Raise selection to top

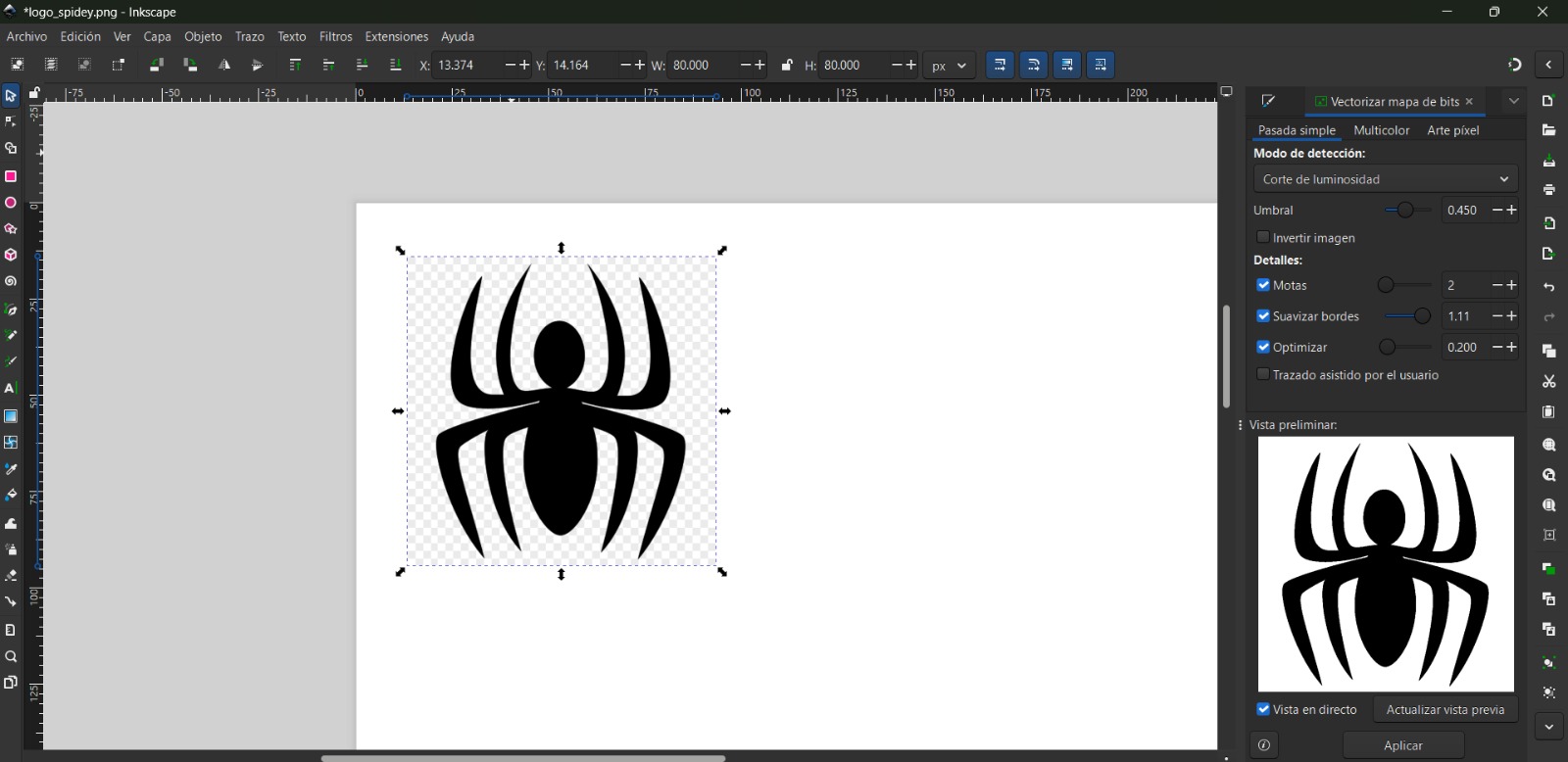click(x=295, y=66)
